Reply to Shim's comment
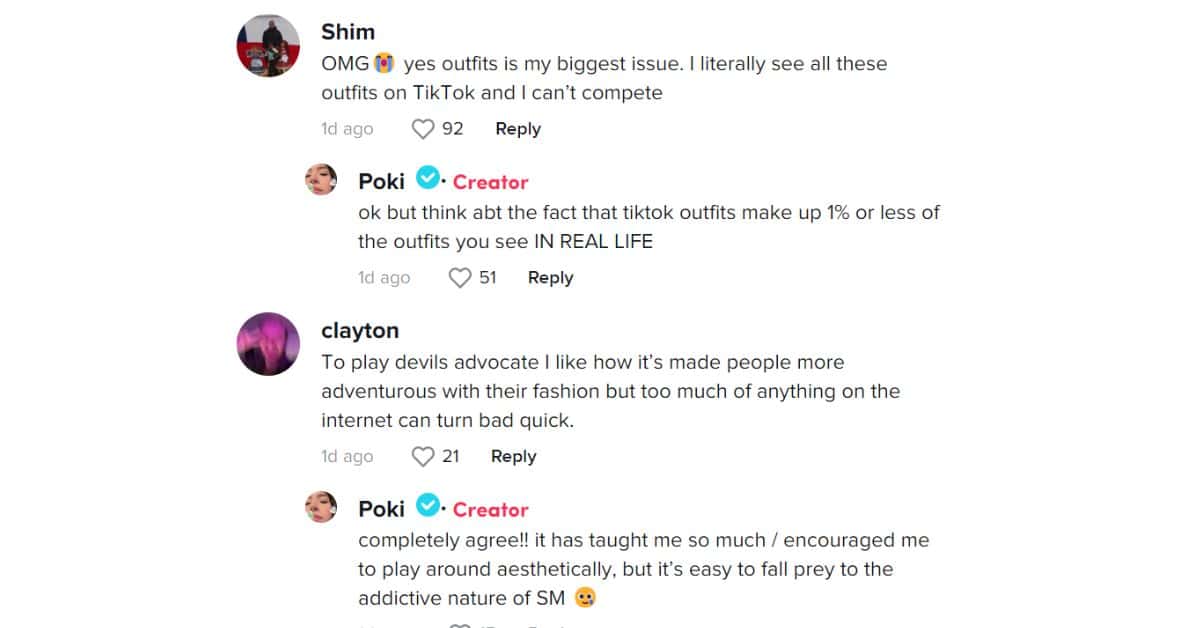This screenshot has height=628, width=1200. point(517,128)
